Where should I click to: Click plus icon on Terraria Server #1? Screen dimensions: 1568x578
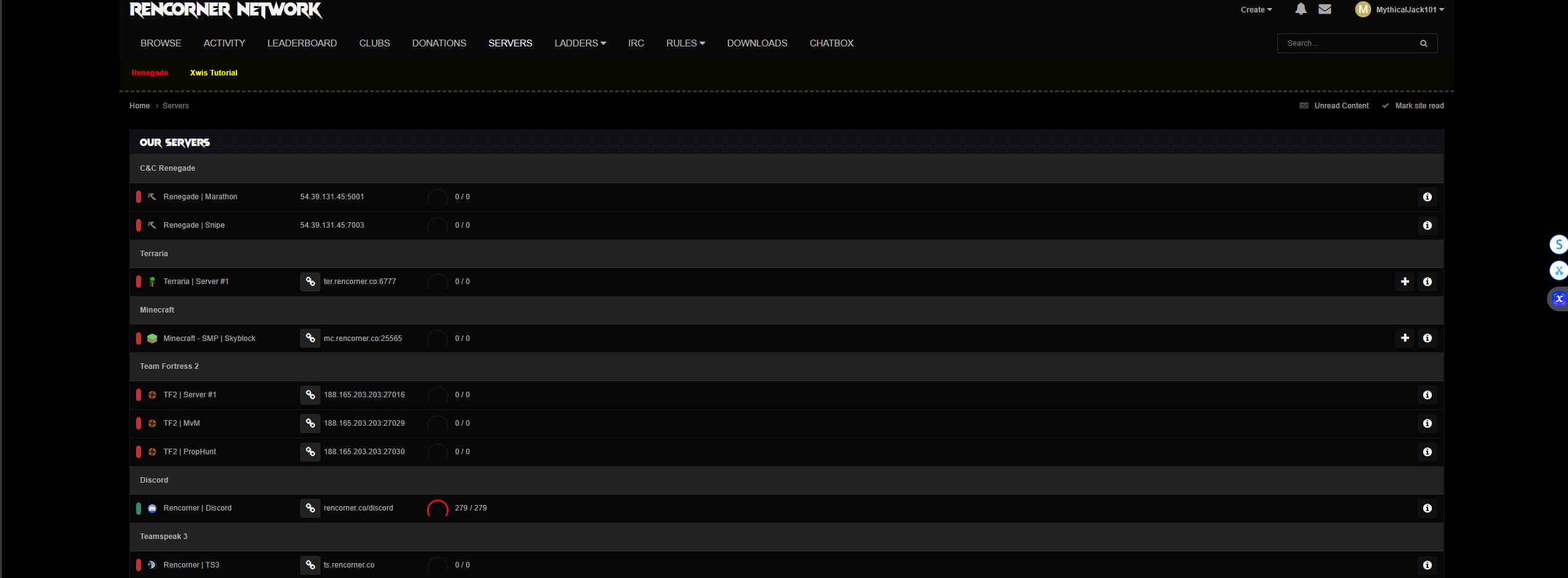click(x=1405, y=282)
